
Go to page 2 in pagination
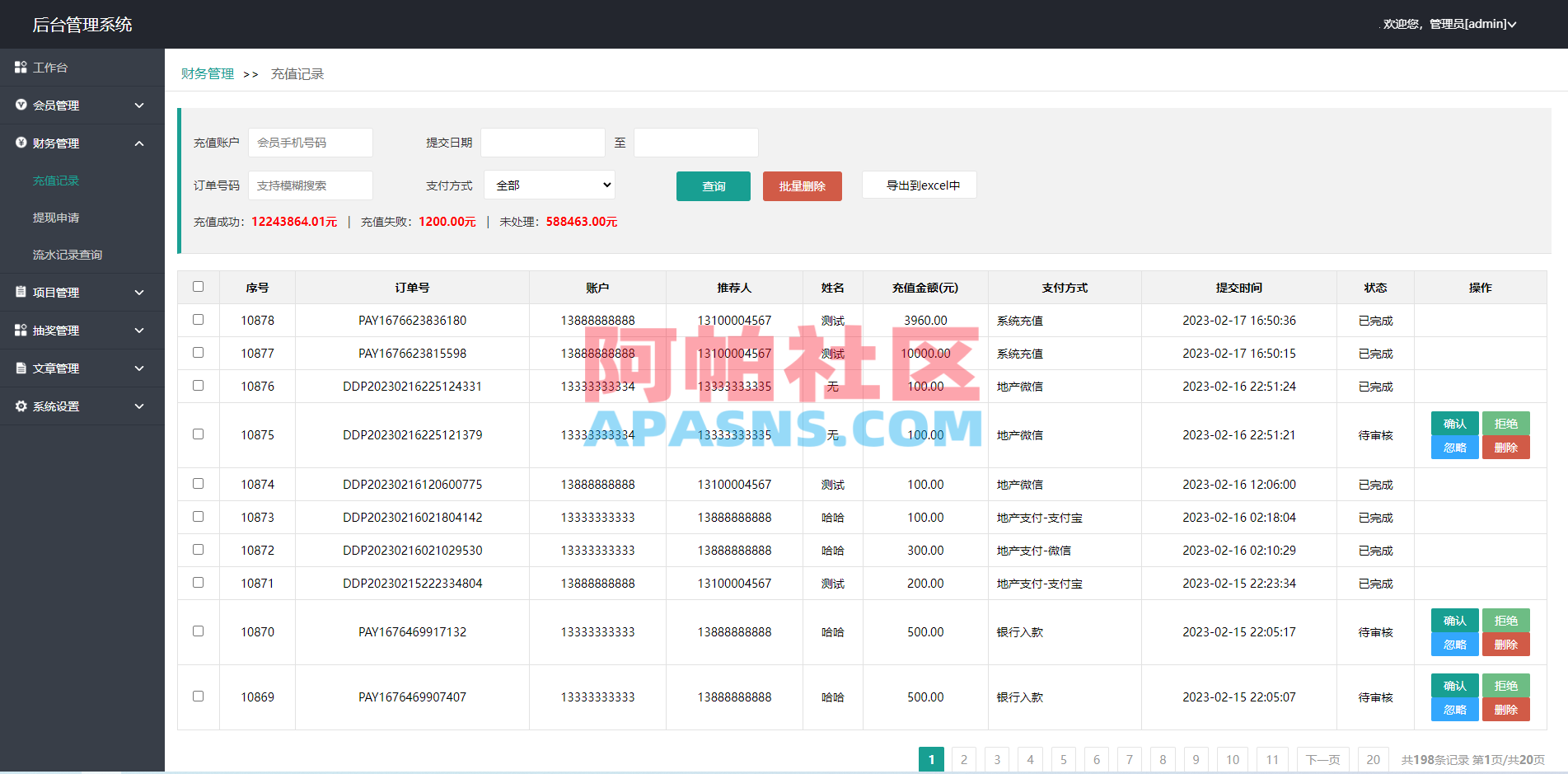963,759
